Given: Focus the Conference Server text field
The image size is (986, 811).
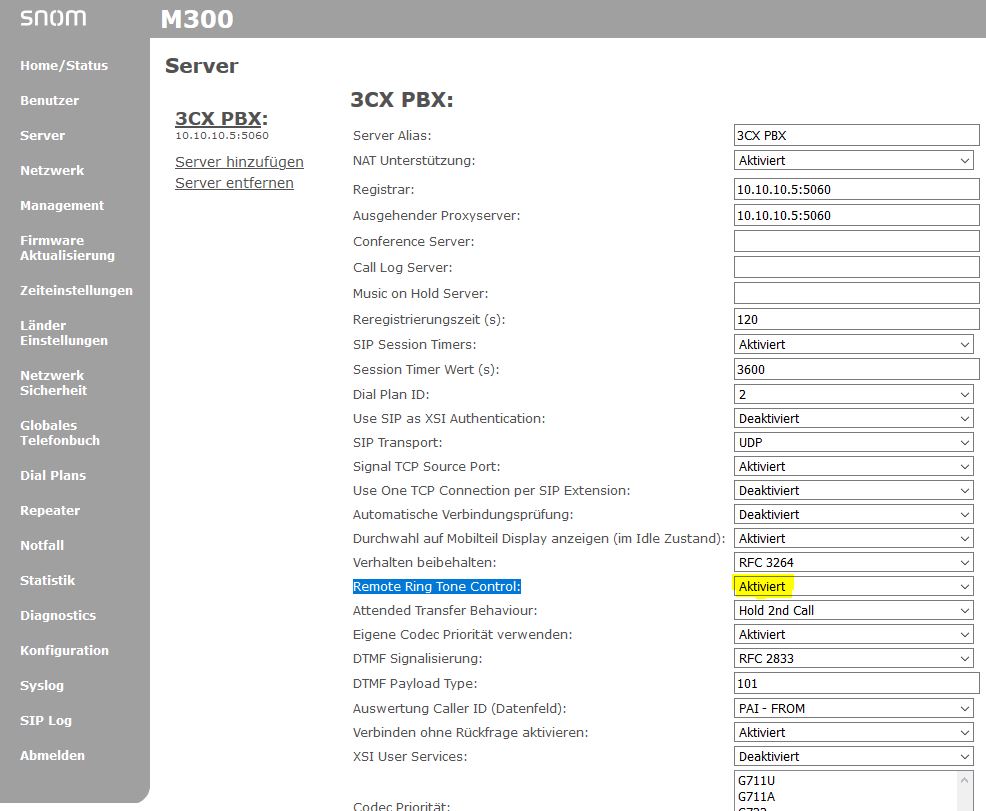Looking at the screenshot, I should (x=856, y=241).
